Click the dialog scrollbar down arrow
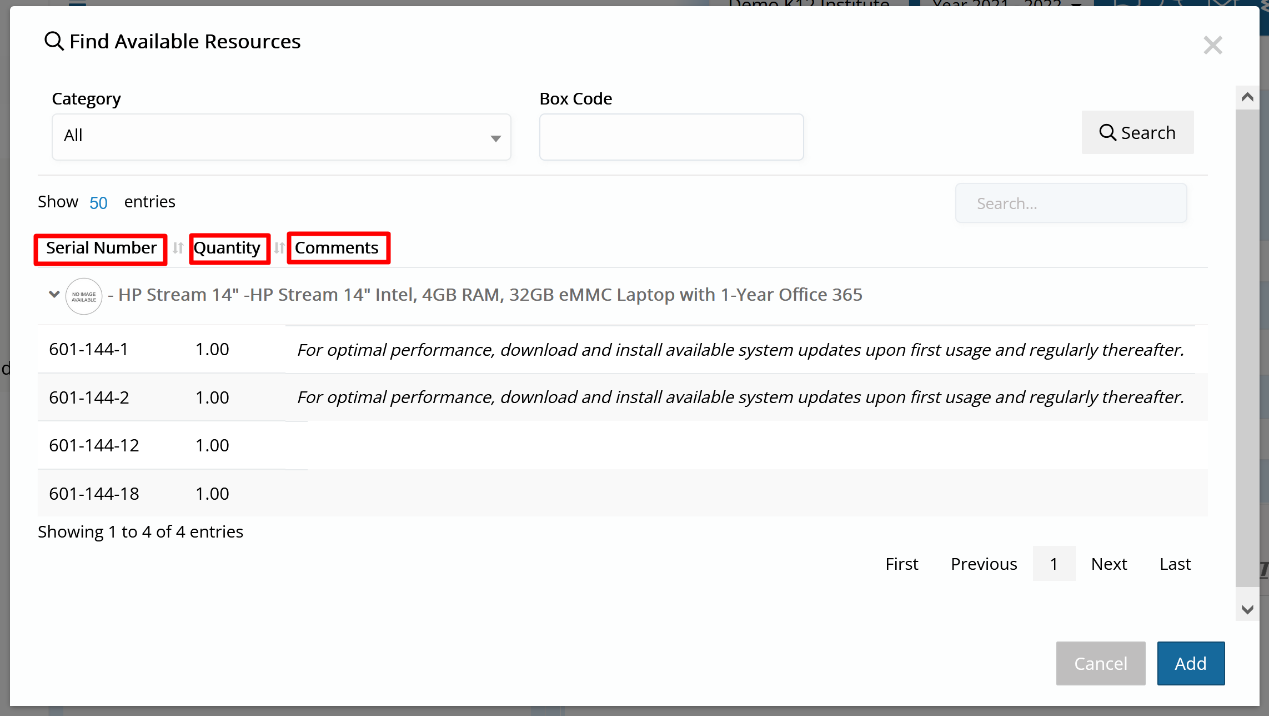This screenshot has height=716, width=1269. pos(1247,608)
